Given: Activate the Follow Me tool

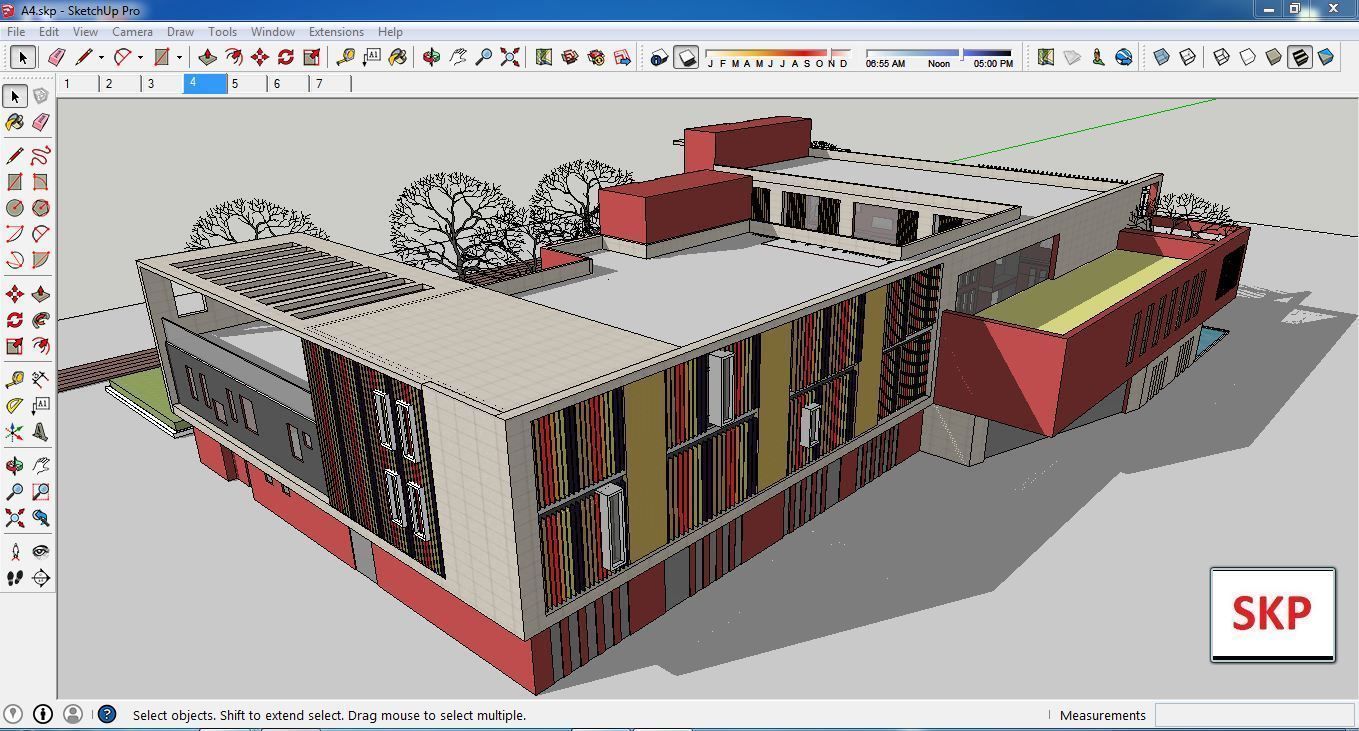Looking at the screenshot, I should click(41, 320).
